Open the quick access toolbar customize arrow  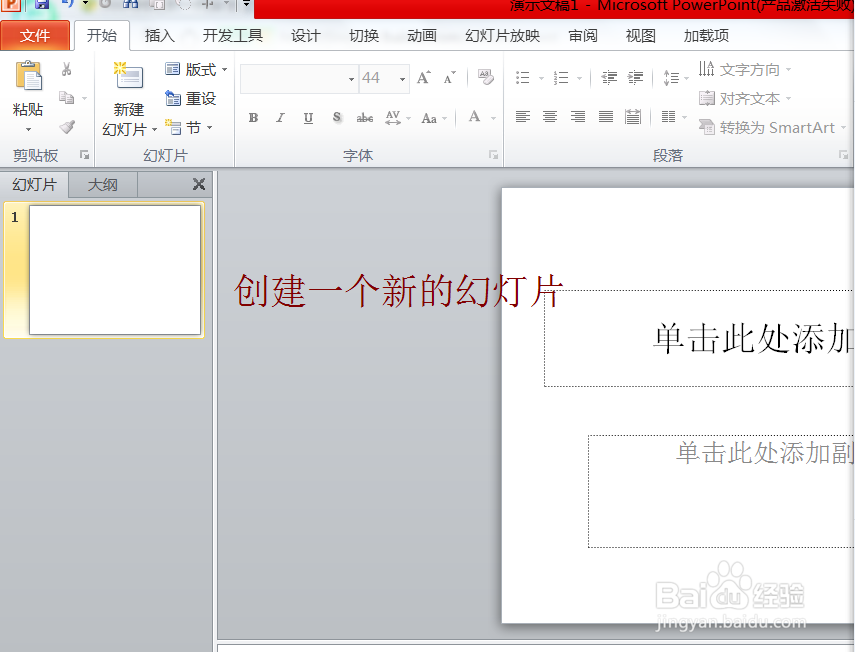coord(246,4)
